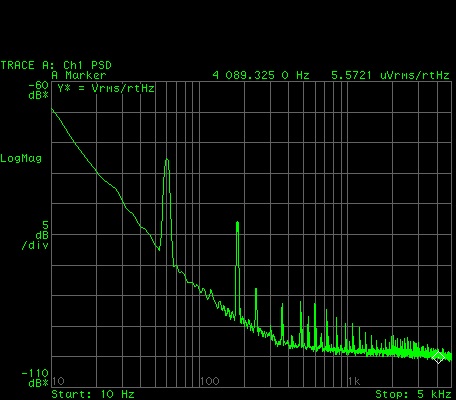Click the '100' x-axis tick label

click(210, 381)
